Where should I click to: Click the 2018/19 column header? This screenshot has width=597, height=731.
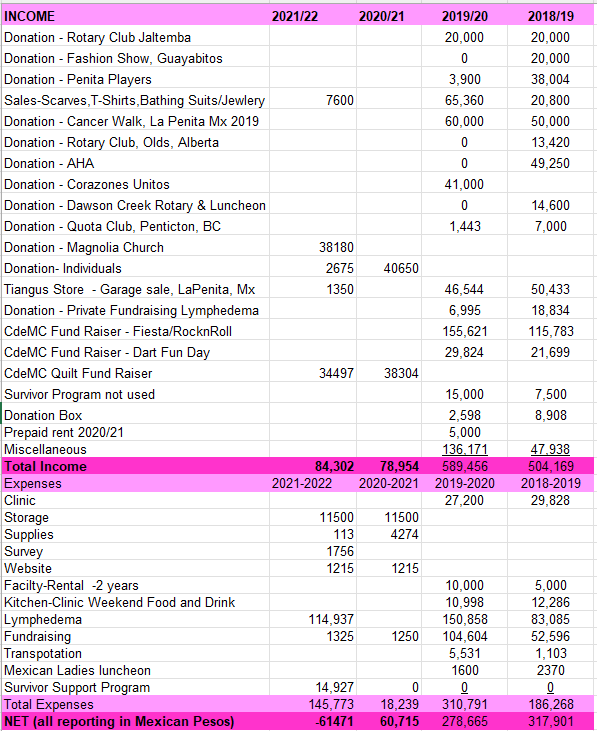[550, 16]
